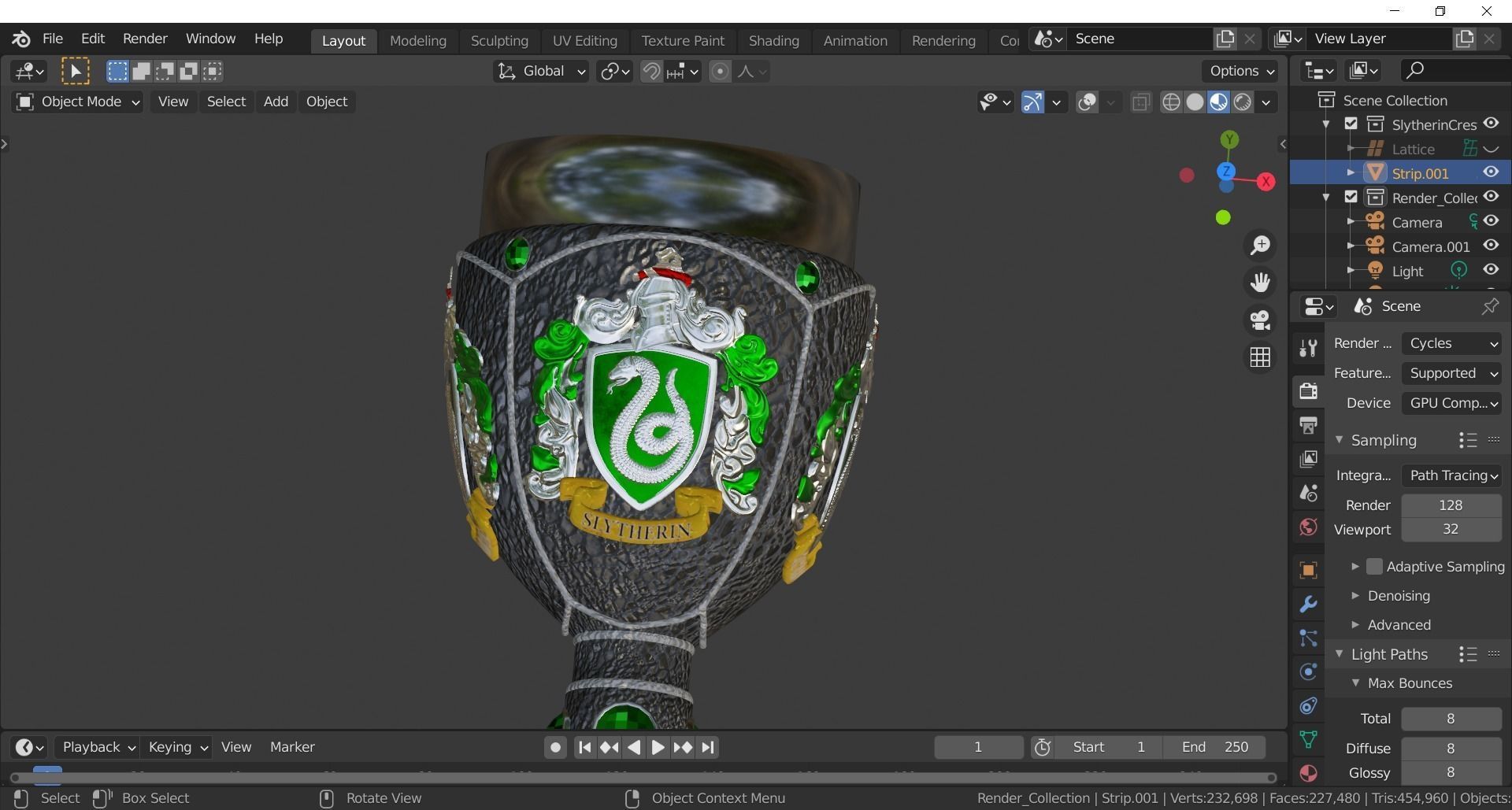Open the World properties tab
The image size is (1512, 810).
1308,527
